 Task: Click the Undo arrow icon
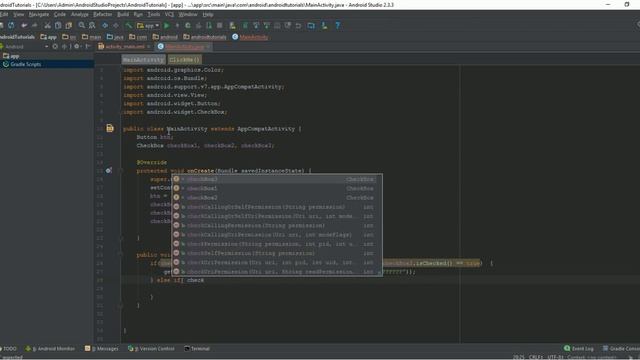point(24,25)
